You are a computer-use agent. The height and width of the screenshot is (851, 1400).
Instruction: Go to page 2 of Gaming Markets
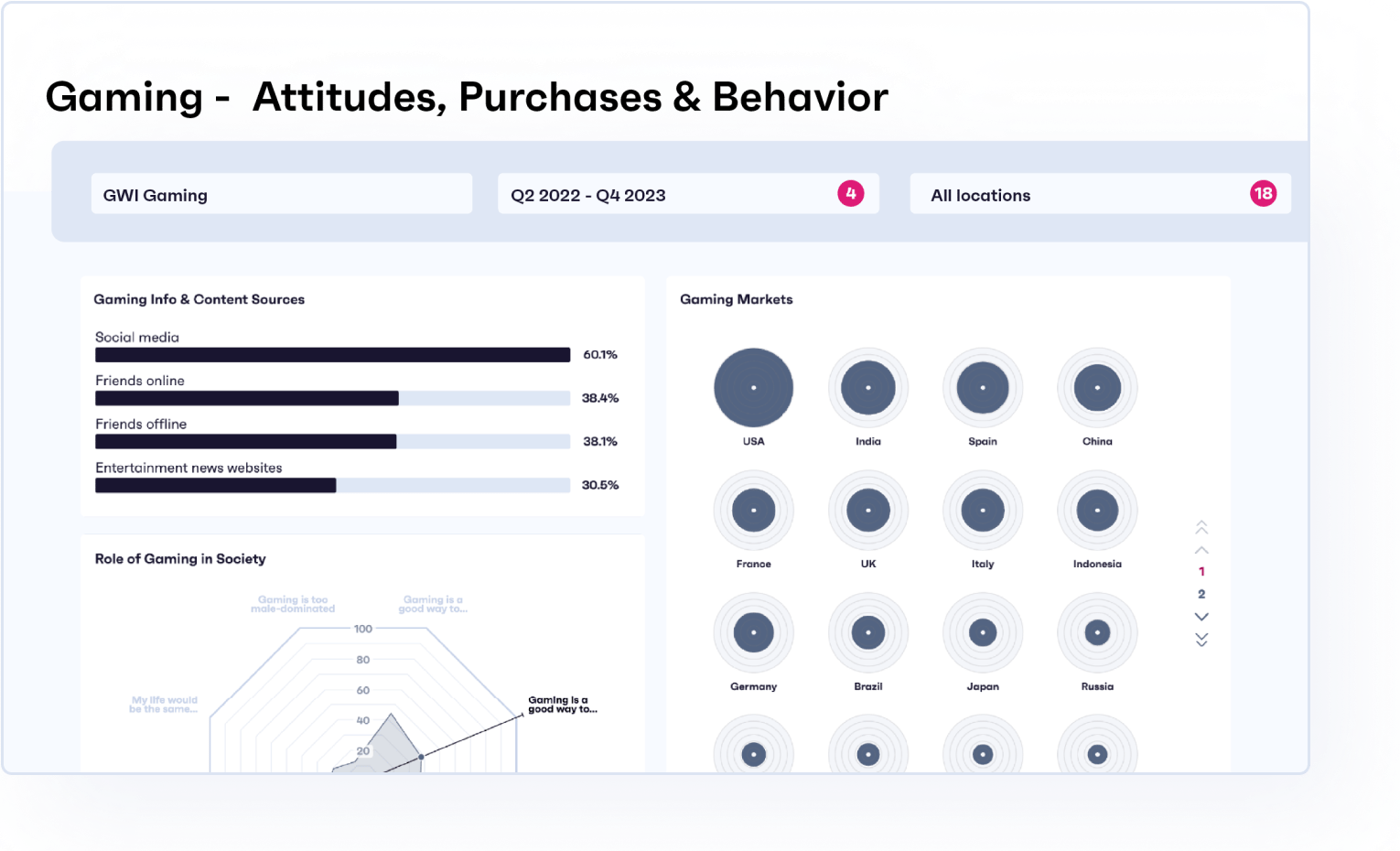point(1201,594)
